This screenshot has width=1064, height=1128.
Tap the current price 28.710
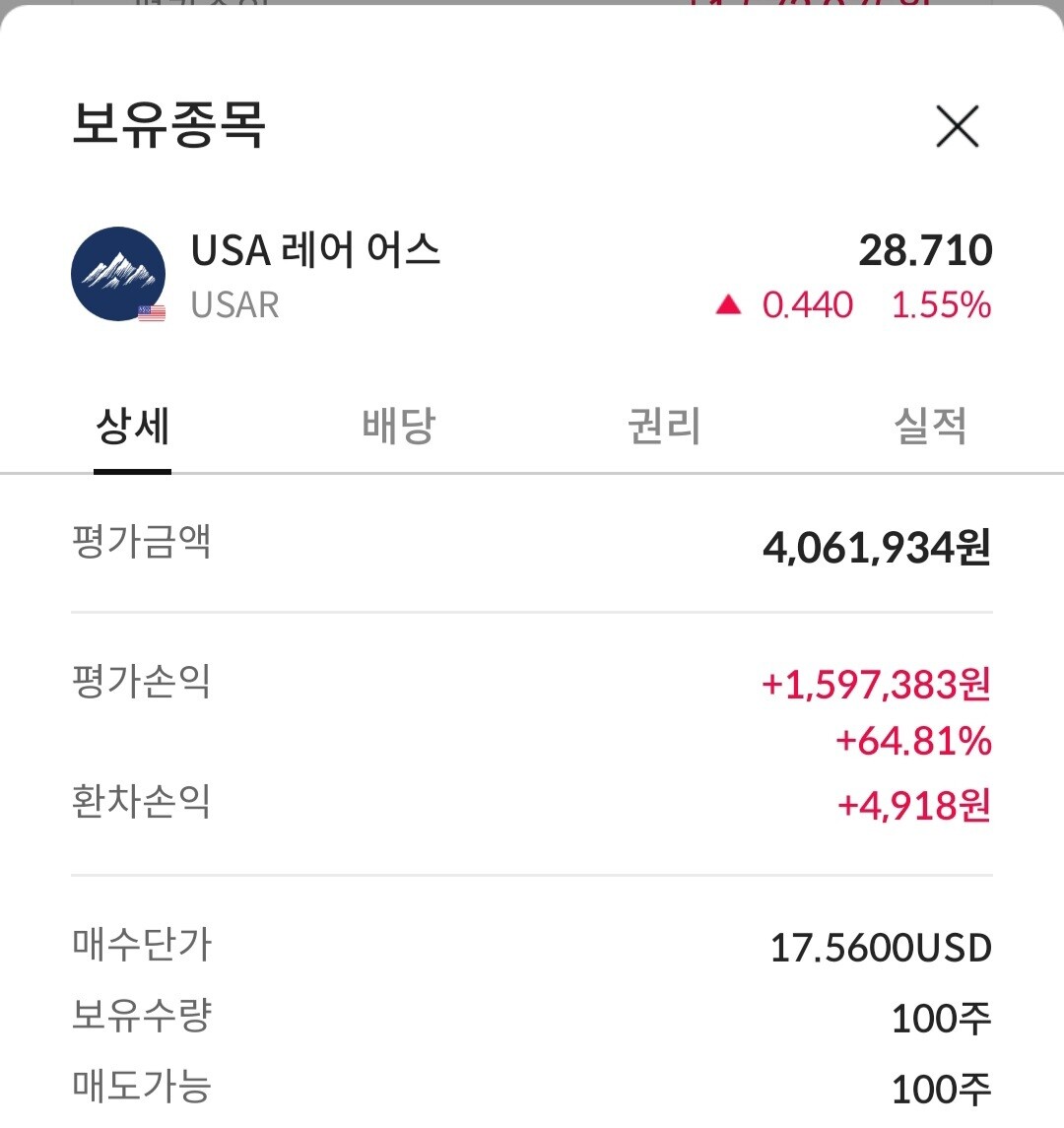point(925,251)
